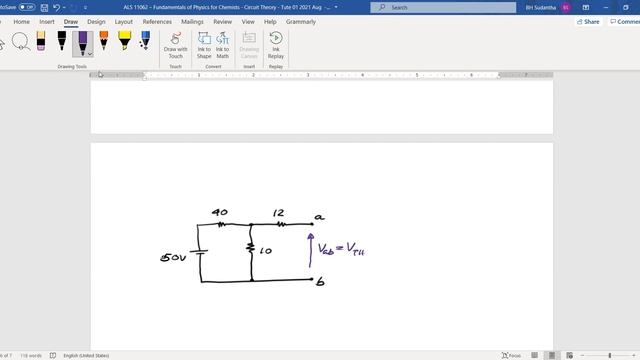Expand the purple pen options arrow

coord(90,54)
